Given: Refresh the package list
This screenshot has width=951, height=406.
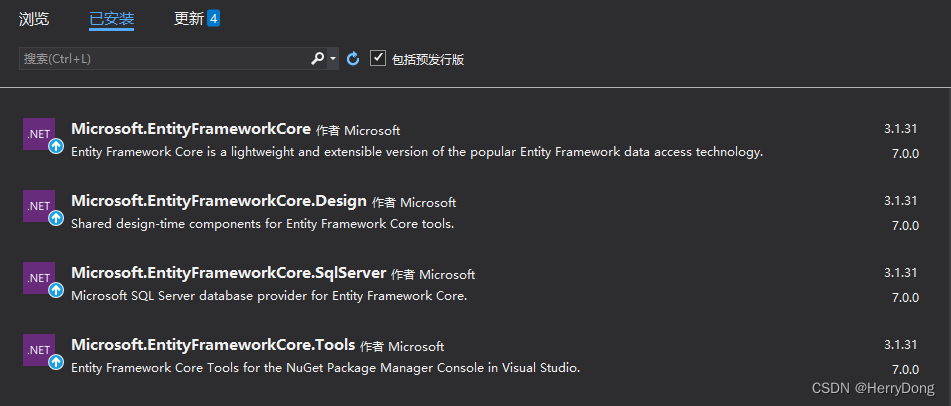Looking at the screenshot, I should [353, 59].
